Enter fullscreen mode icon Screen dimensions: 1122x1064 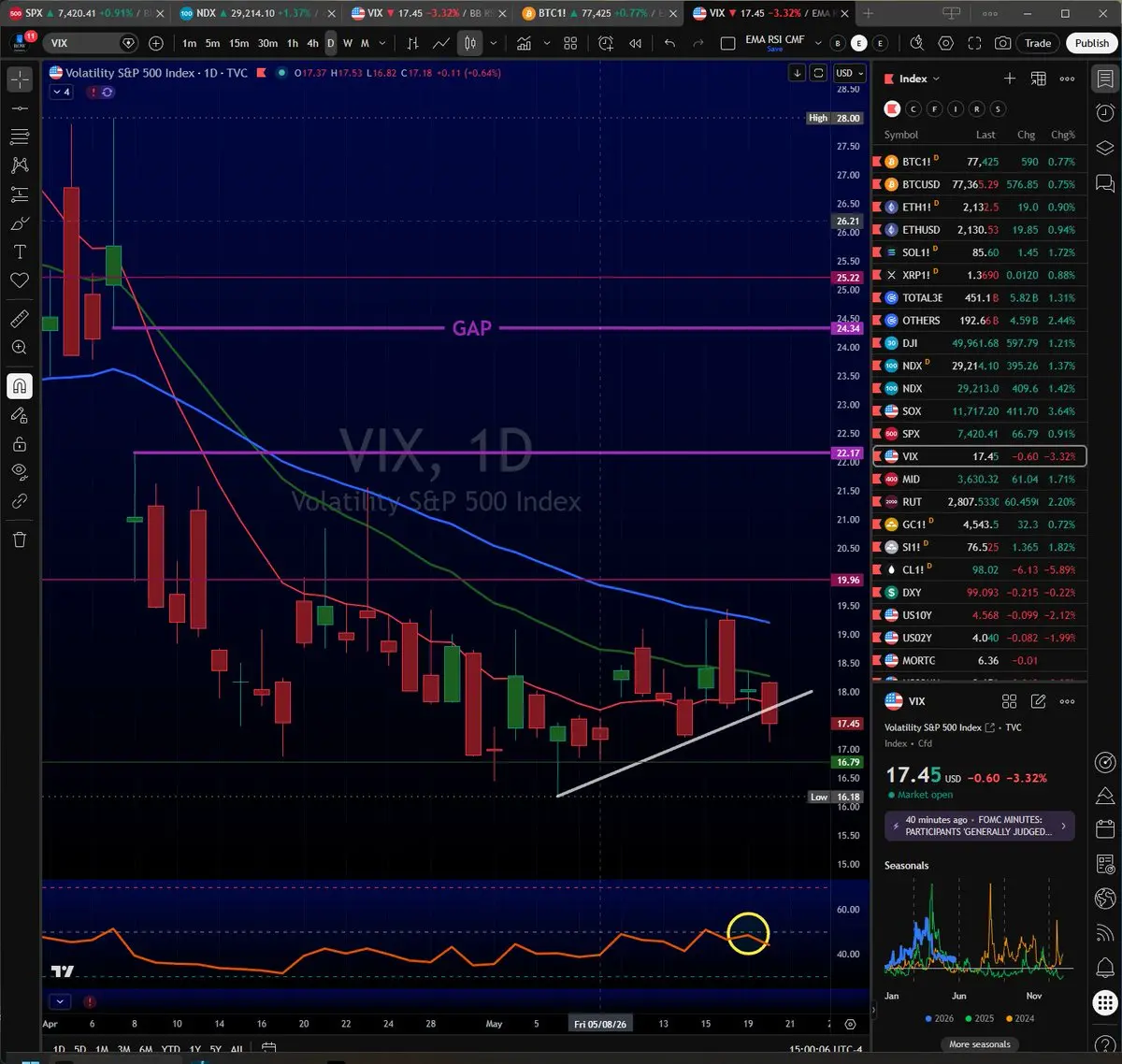tap(974, 43)
